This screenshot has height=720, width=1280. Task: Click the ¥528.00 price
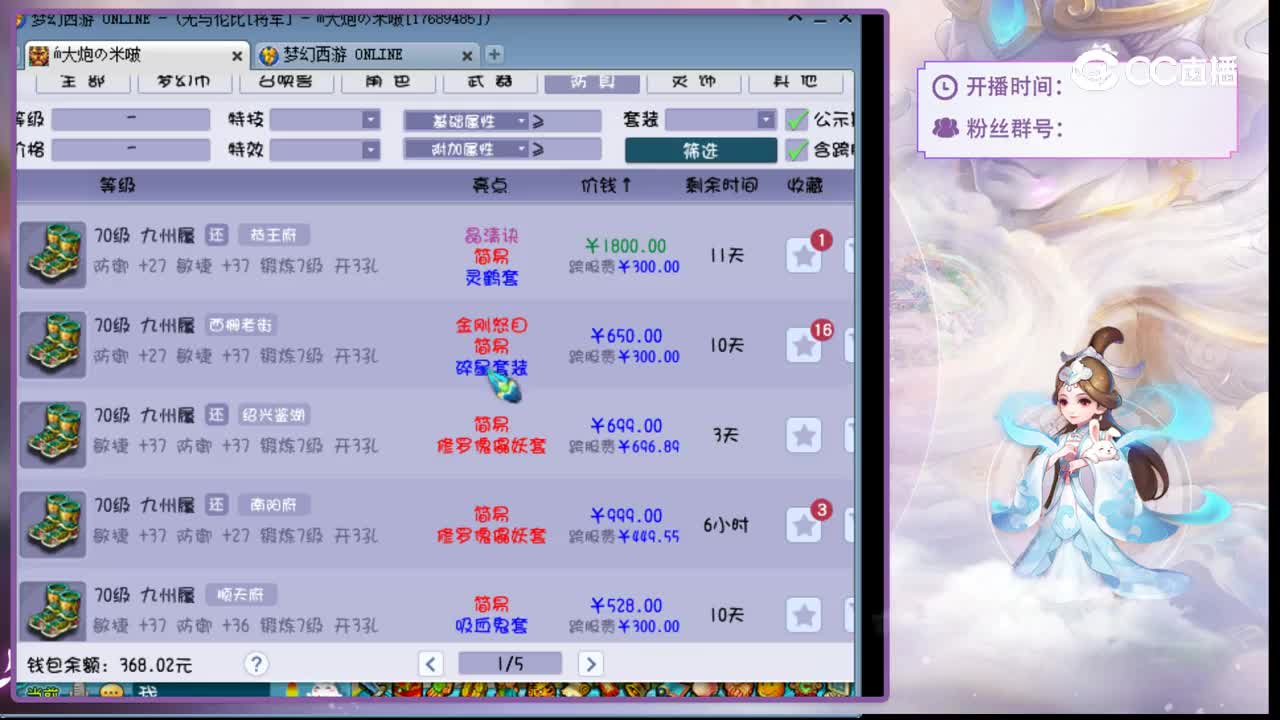(x=626, y=606)
